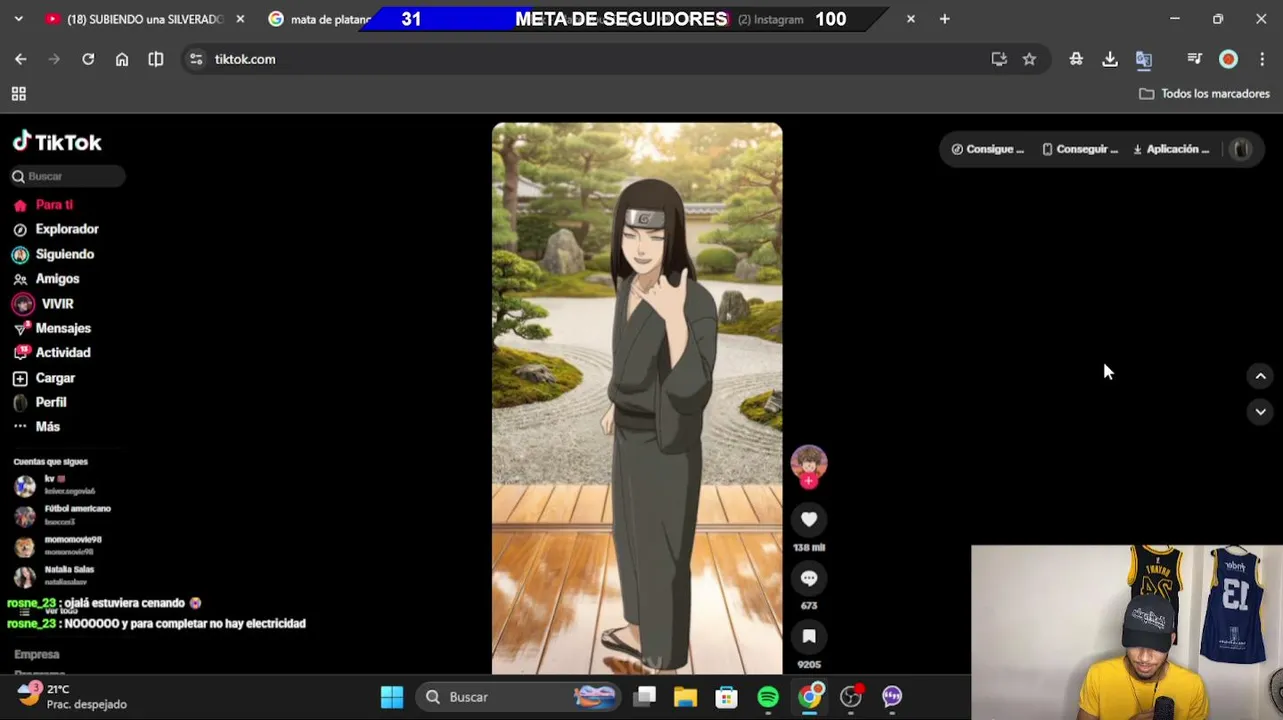Open the Google Translate extension icon

(x=1144, y=59)
